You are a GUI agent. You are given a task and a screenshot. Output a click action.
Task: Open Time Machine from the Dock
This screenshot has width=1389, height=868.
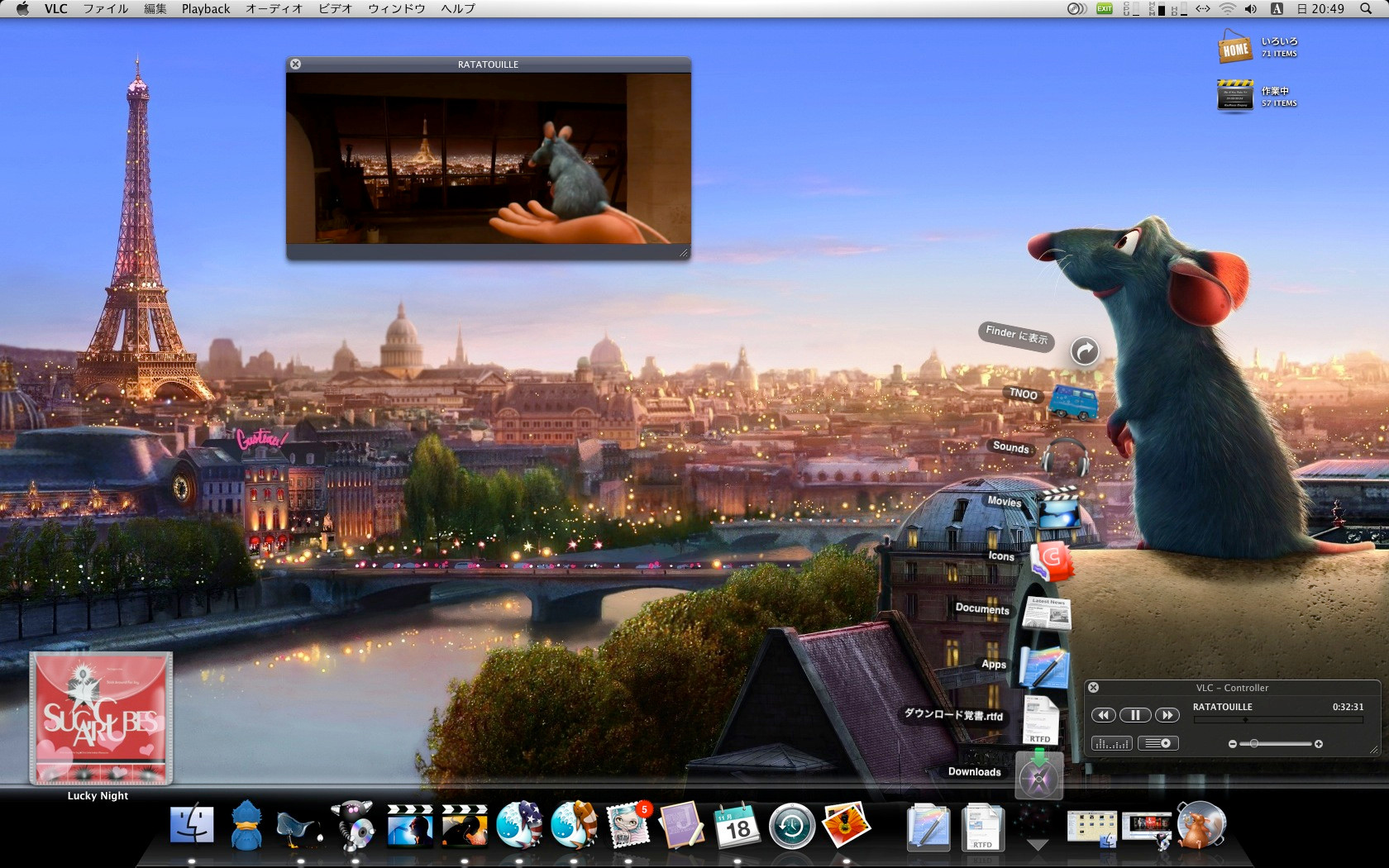(x=791, y=825)
